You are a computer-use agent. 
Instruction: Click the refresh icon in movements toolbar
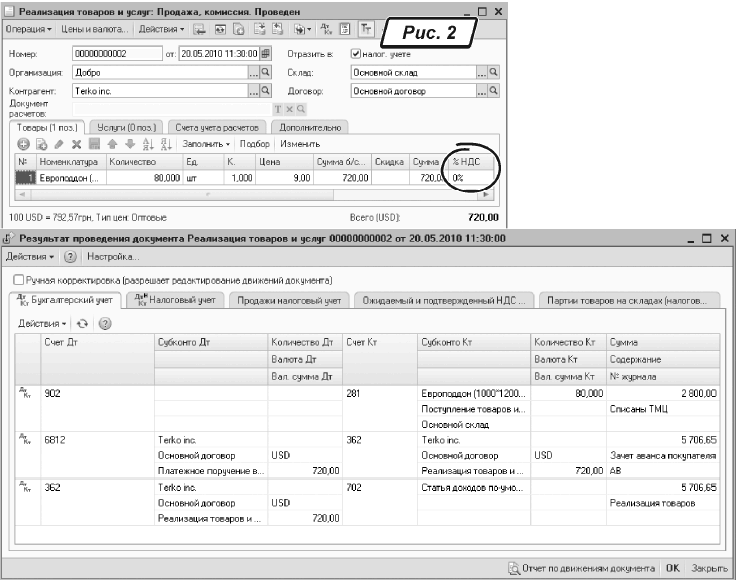point(83,324)
